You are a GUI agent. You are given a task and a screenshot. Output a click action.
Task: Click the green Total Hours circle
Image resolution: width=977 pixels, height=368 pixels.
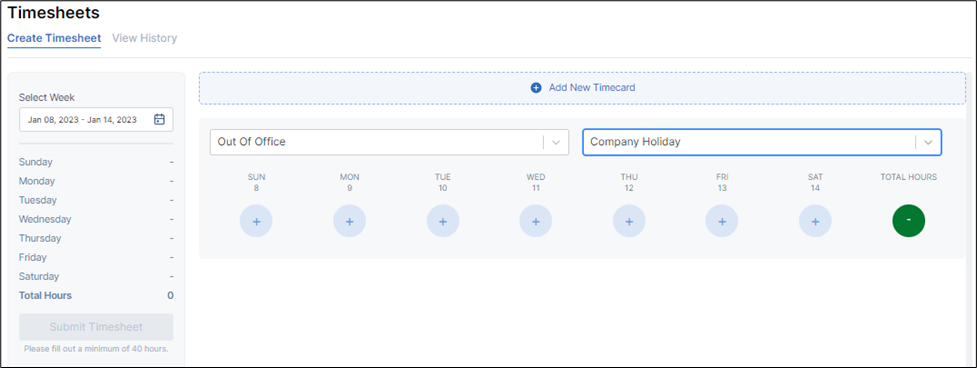tap(908, 220)
